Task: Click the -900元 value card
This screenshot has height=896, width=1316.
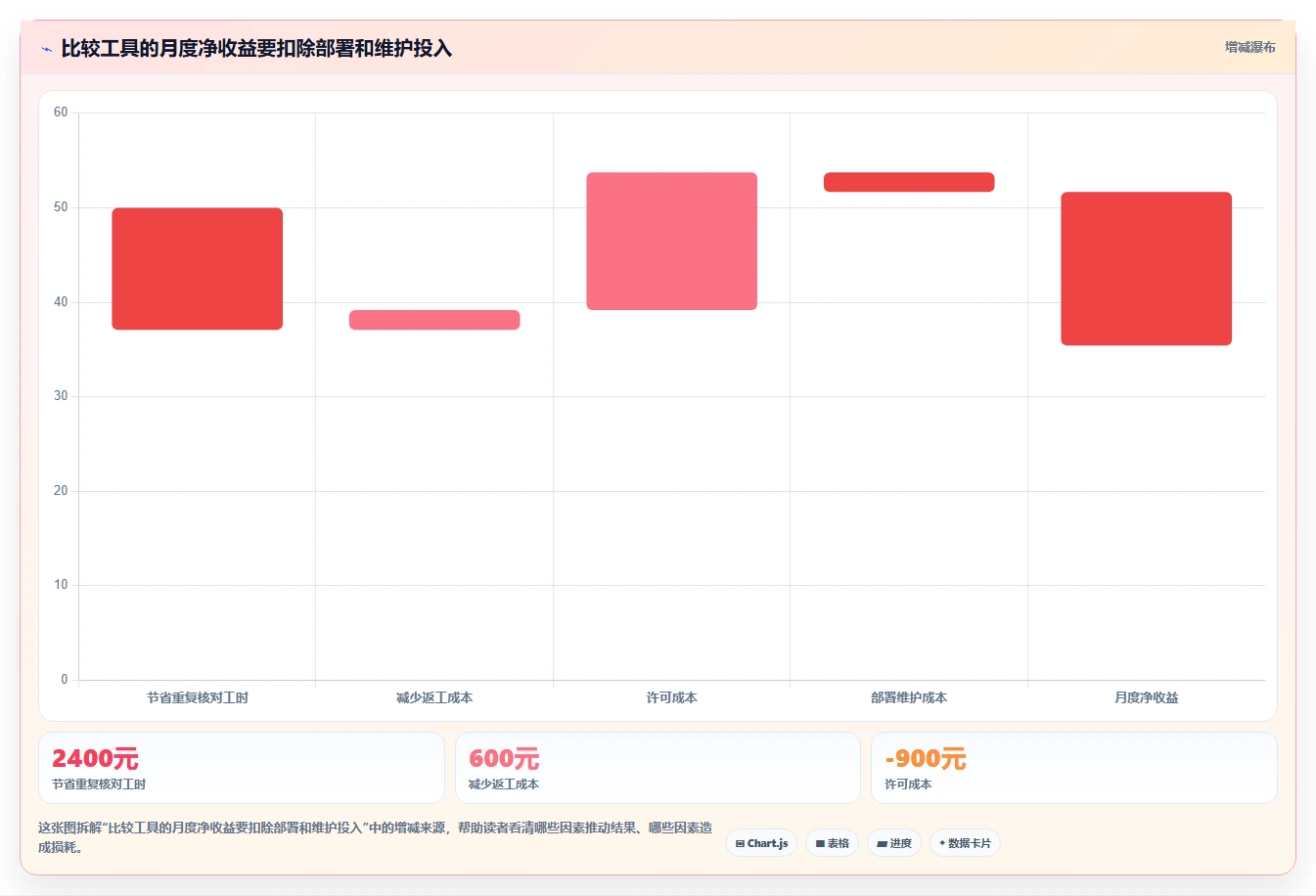Action: tap(1074, 768)
